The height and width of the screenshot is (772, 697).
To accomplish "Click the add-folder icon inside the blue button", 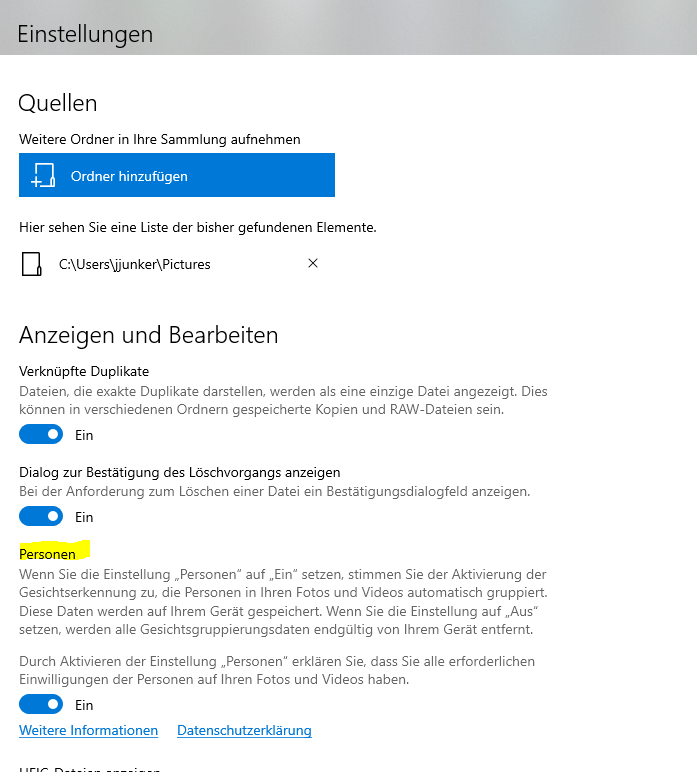I will (x=43, y=175).
